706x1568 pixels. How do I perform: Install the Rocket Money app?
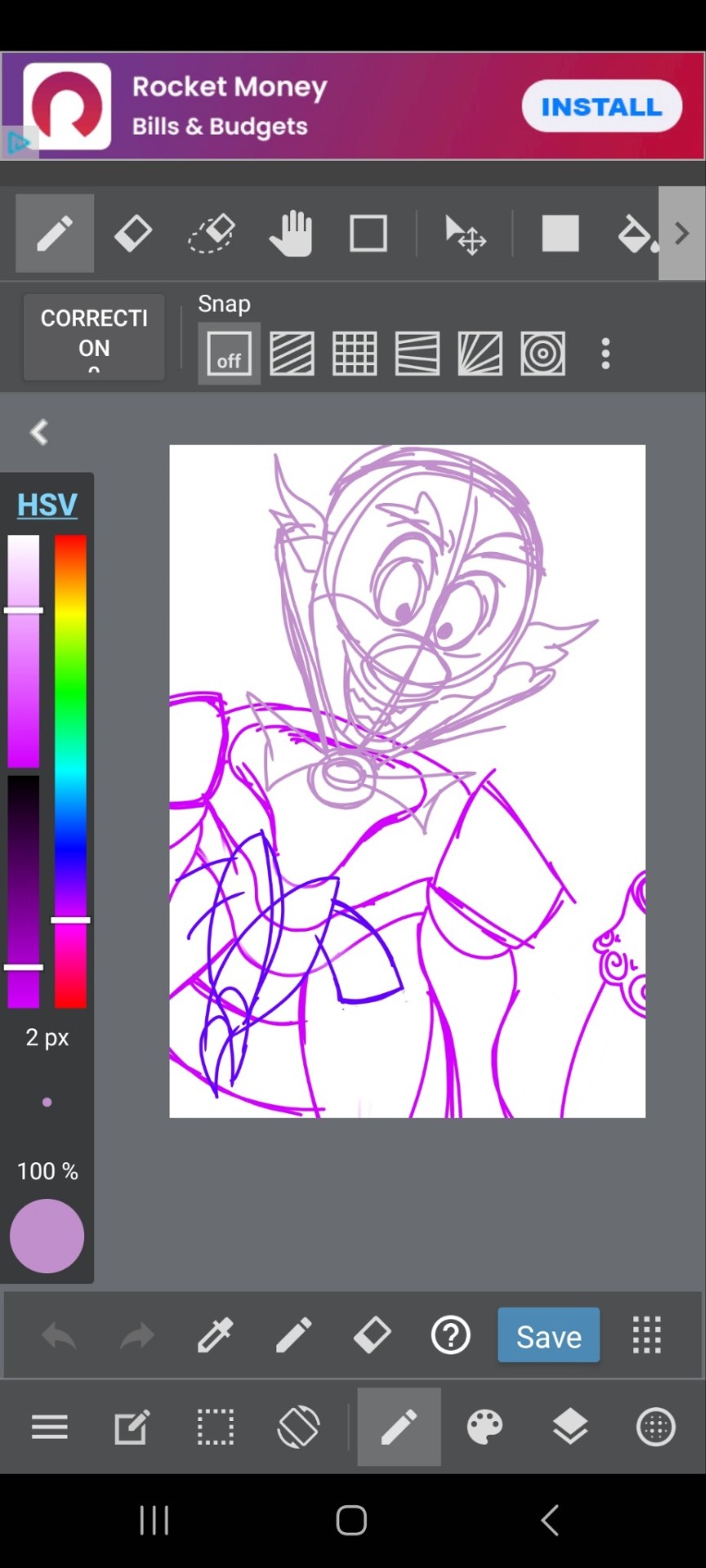[x=602, y=106]
